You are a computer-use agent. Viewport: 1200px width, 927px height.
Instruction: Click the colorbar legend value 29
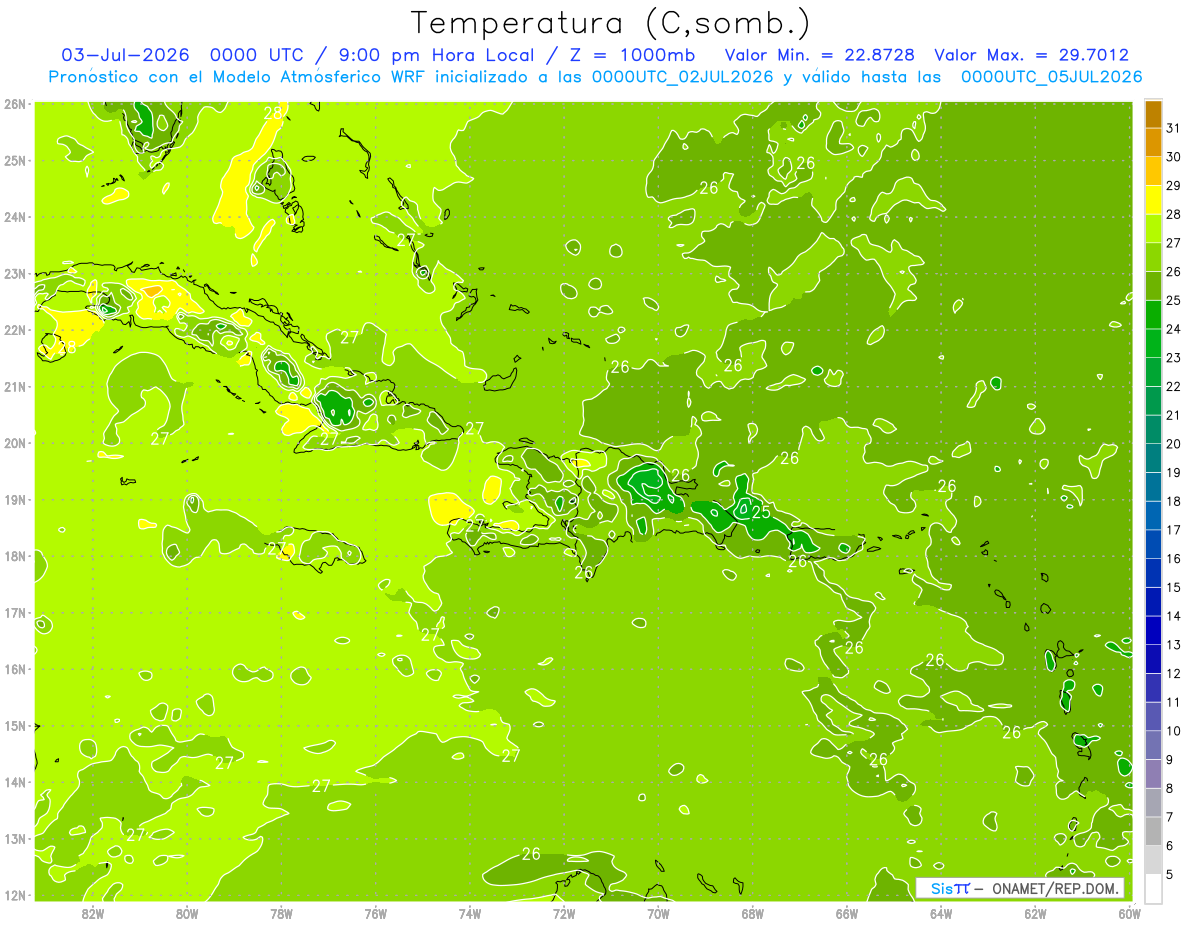[1173, 186]
